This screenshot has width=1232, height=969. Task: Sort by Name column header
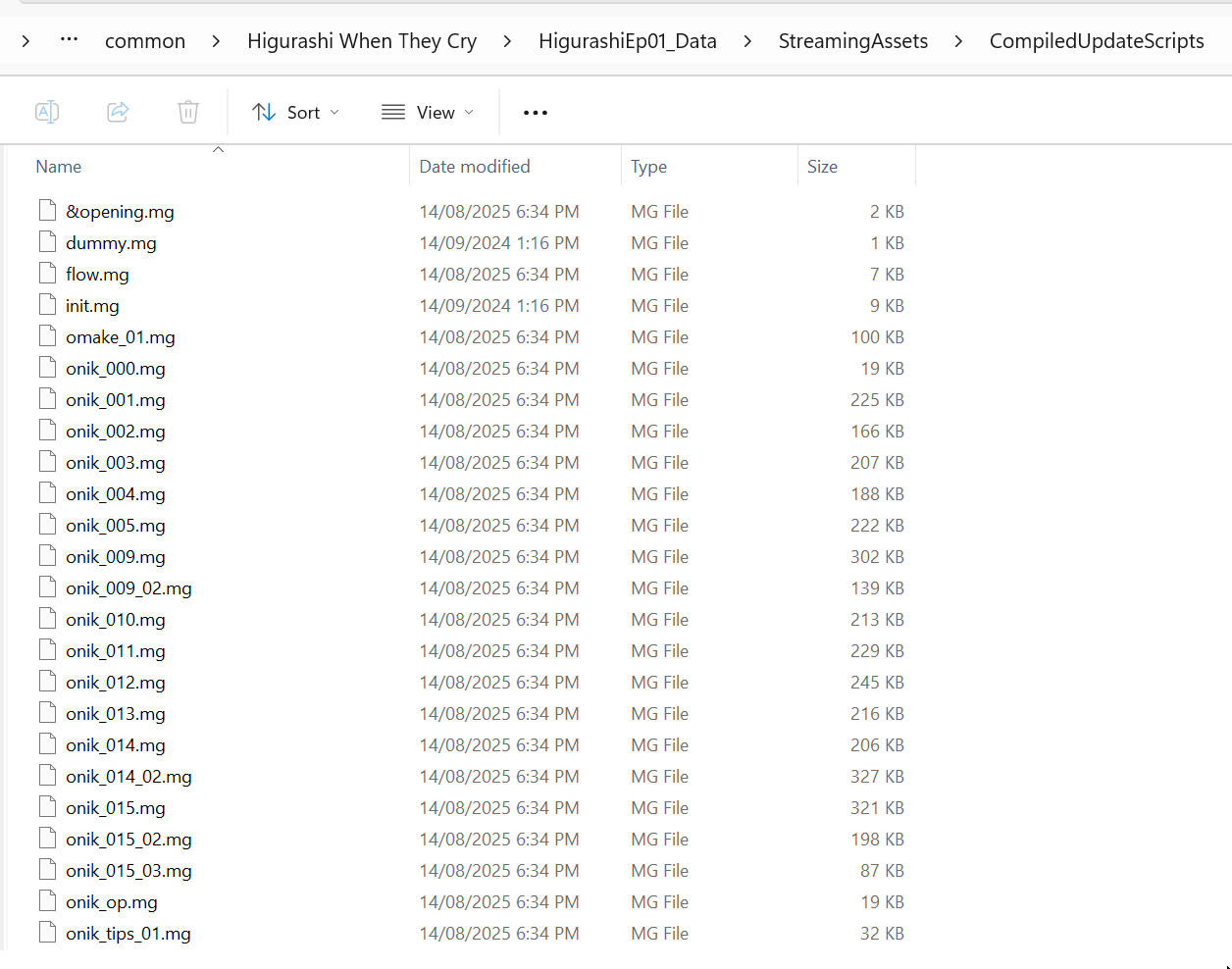coord(59,167)
